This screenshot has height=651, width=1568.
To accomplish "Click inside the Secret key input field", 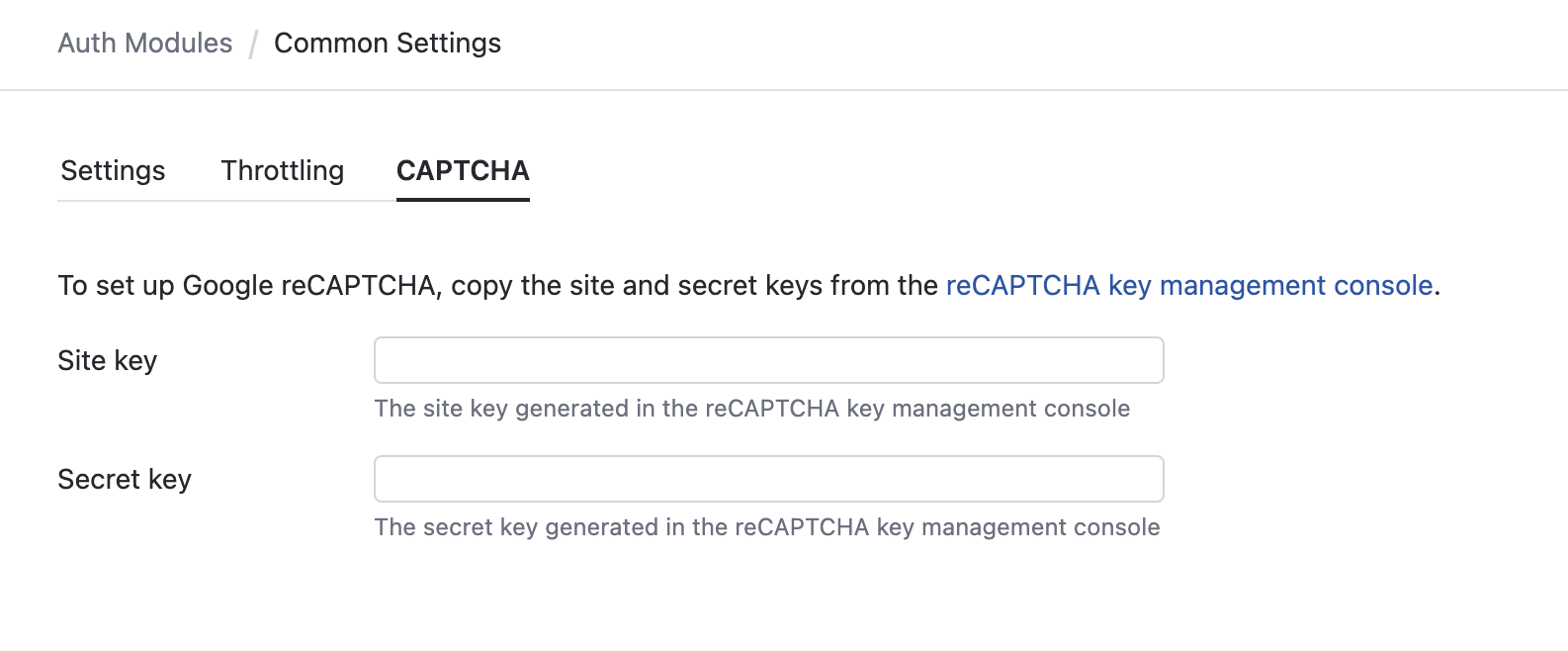I will click(x=768, y=478).
